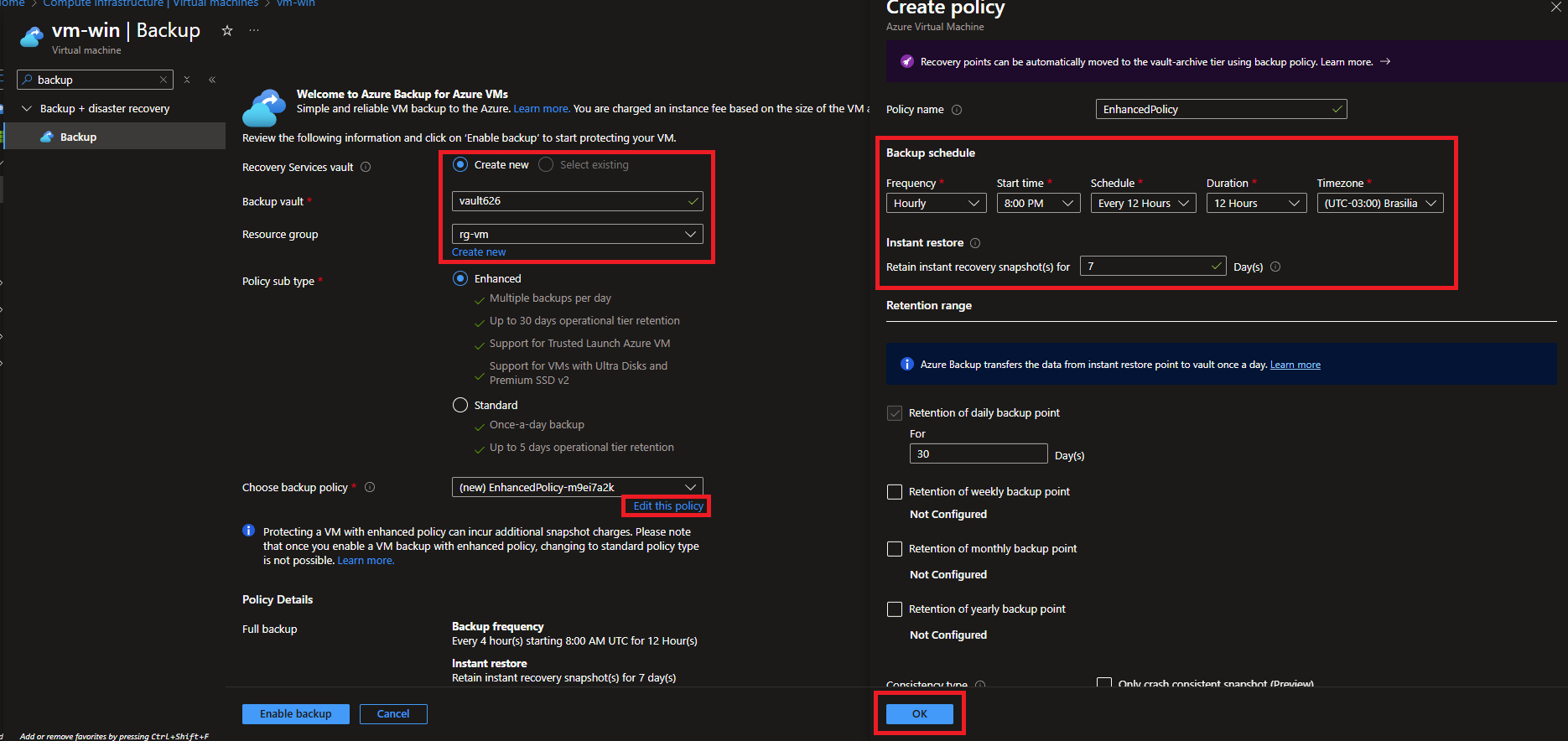Toggle Retention of daily backup point checkbox
Screen dimensions: 1568x741
tap(895, 413)
